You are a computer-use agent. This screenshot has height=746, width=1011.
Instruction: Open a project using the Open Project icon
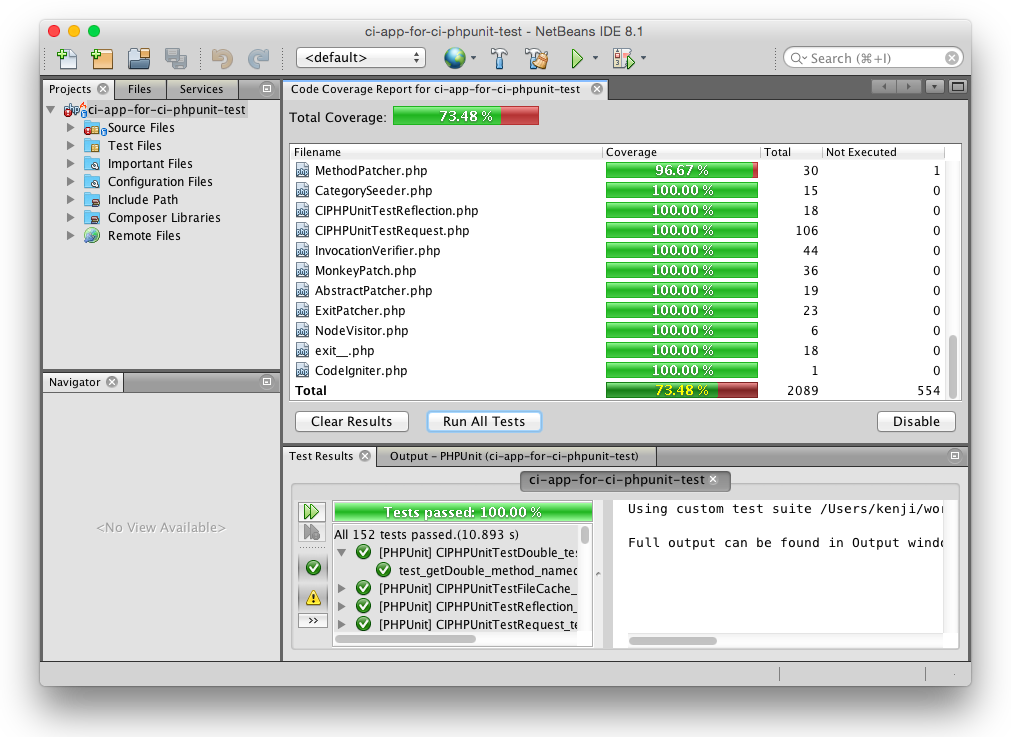coord(138,58)
